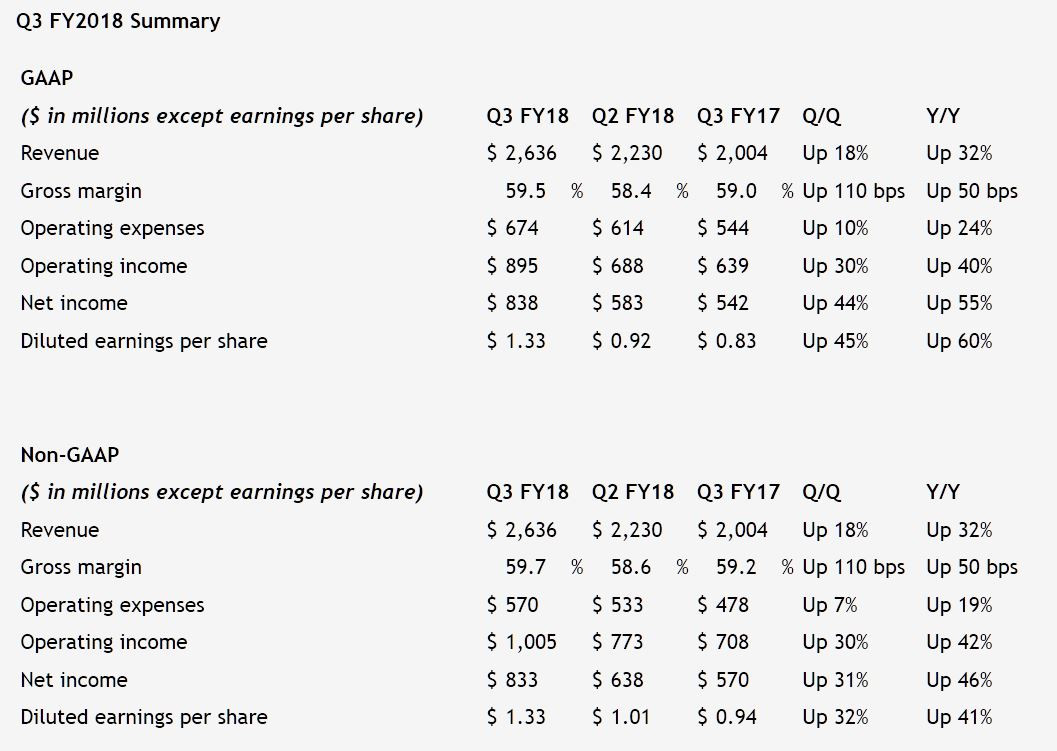
Task: Select GAAP net income Y/Y Up 55%
Action: (x=959, y=303)
